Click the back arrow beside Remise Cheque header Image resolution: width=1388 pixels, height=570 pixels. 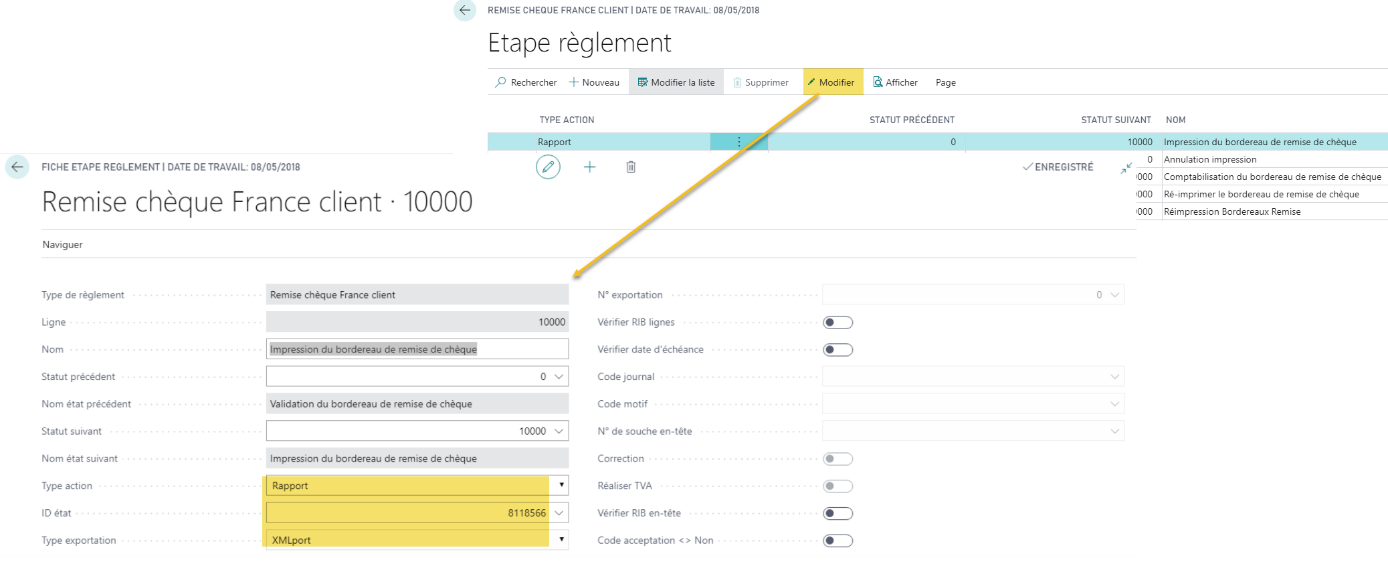point(464,10)
